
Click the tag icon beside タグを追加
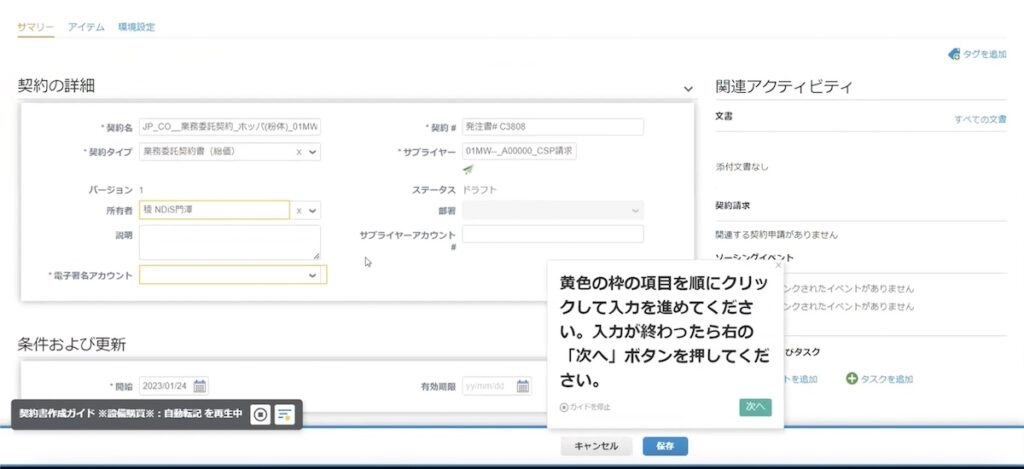(x=954, y=54)
